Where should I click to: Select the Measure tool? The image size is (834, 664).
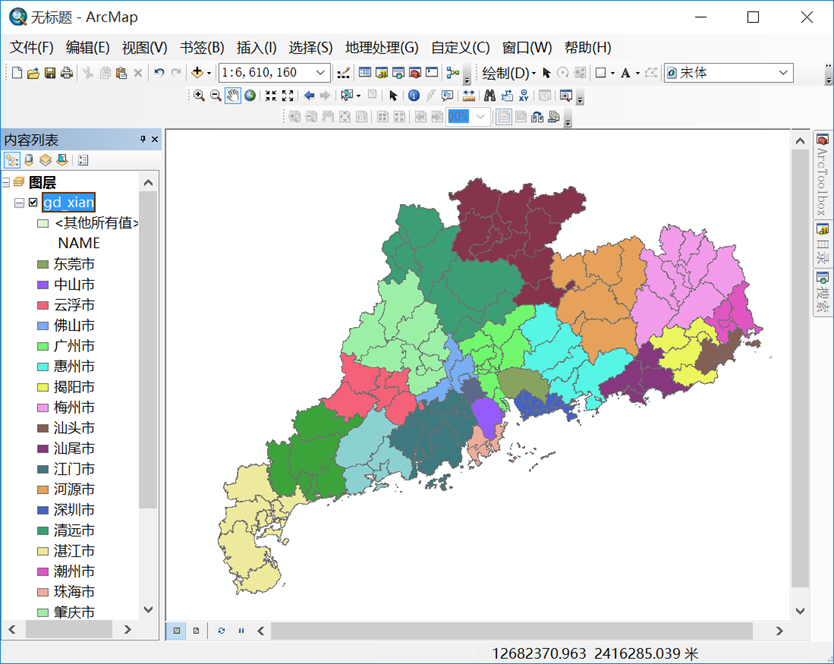(469, 96)
